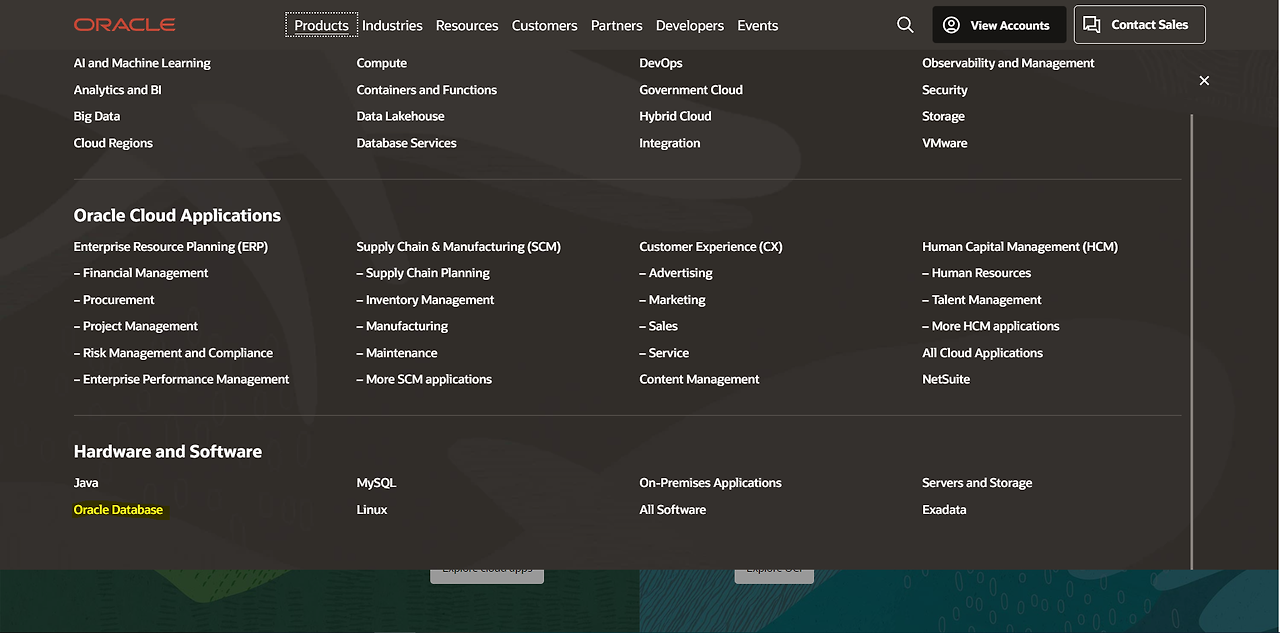Open More SCM applications
Image resolution: width=1280 pixels, height=633 pixels.
[424, 379]
